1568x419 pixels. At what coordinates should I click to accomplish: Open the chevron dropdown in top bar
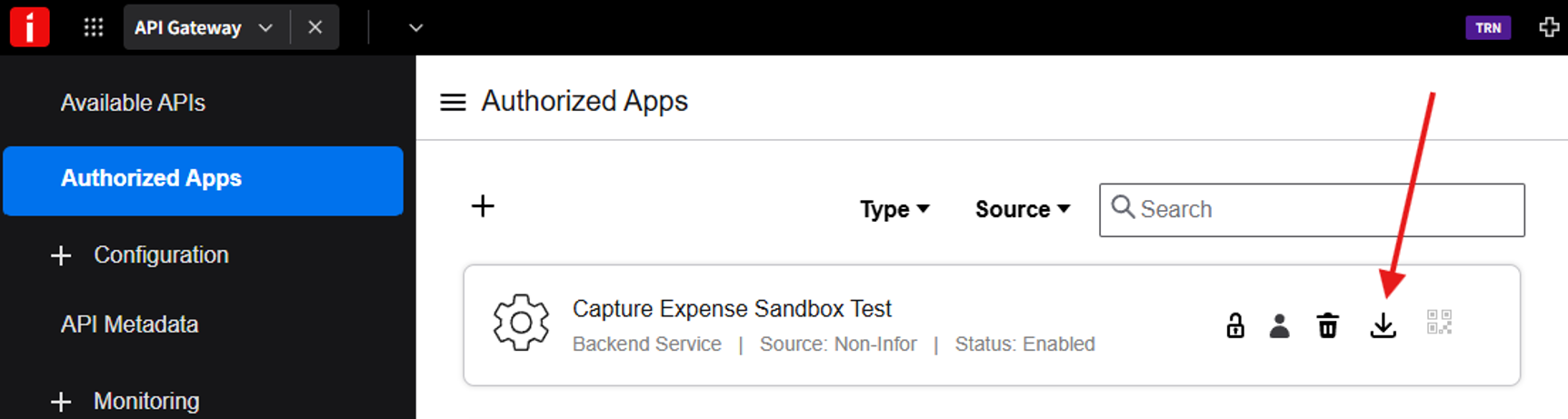[x=415, y=28]
